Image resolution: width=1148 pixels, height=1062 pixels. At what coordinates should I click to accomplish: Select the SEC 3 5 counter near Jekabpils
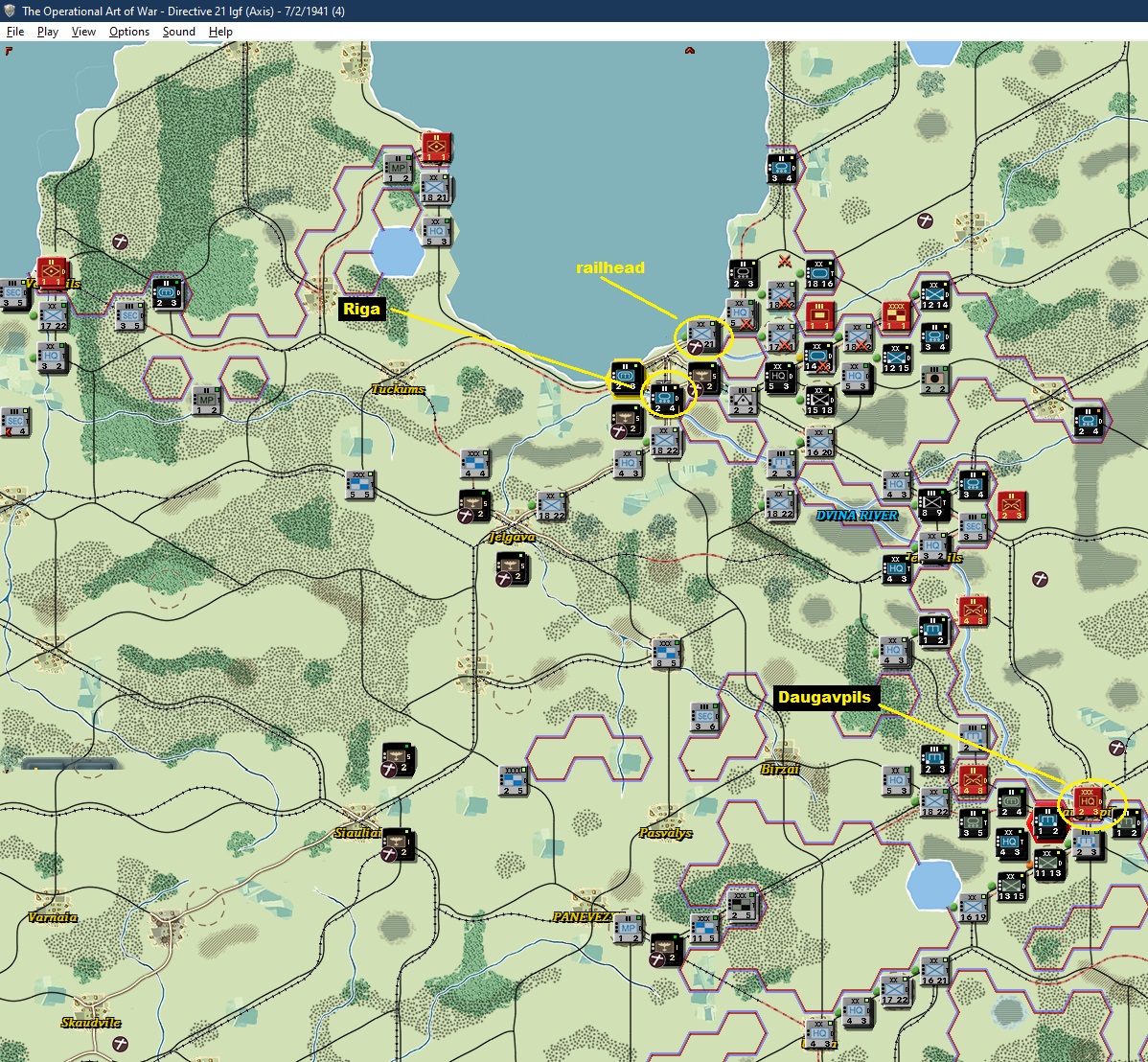tap(973, 526)
